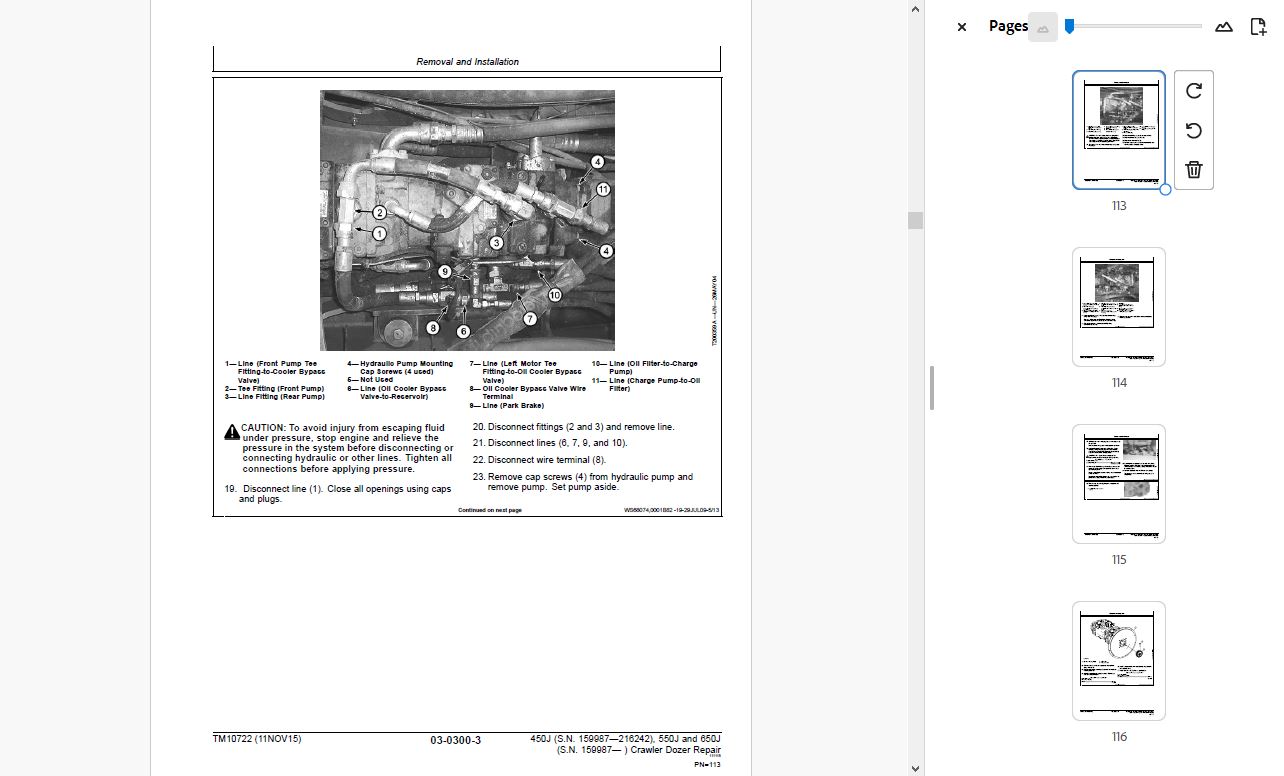The image size is (1284, 776).
Task: Click the document scrollbar down arrow
Action: (x=915, y=768)
